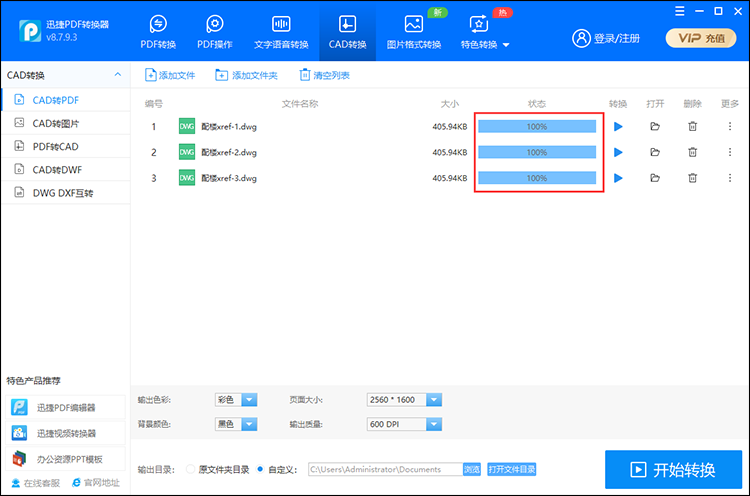Click 打开文件目录 button
The height and width of the screenshot is (496, 750).
(511, 469)
